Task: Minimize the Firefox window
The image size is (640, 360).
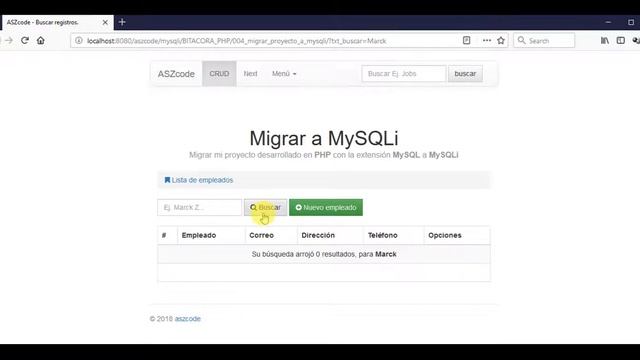Action: pos(608,22)
